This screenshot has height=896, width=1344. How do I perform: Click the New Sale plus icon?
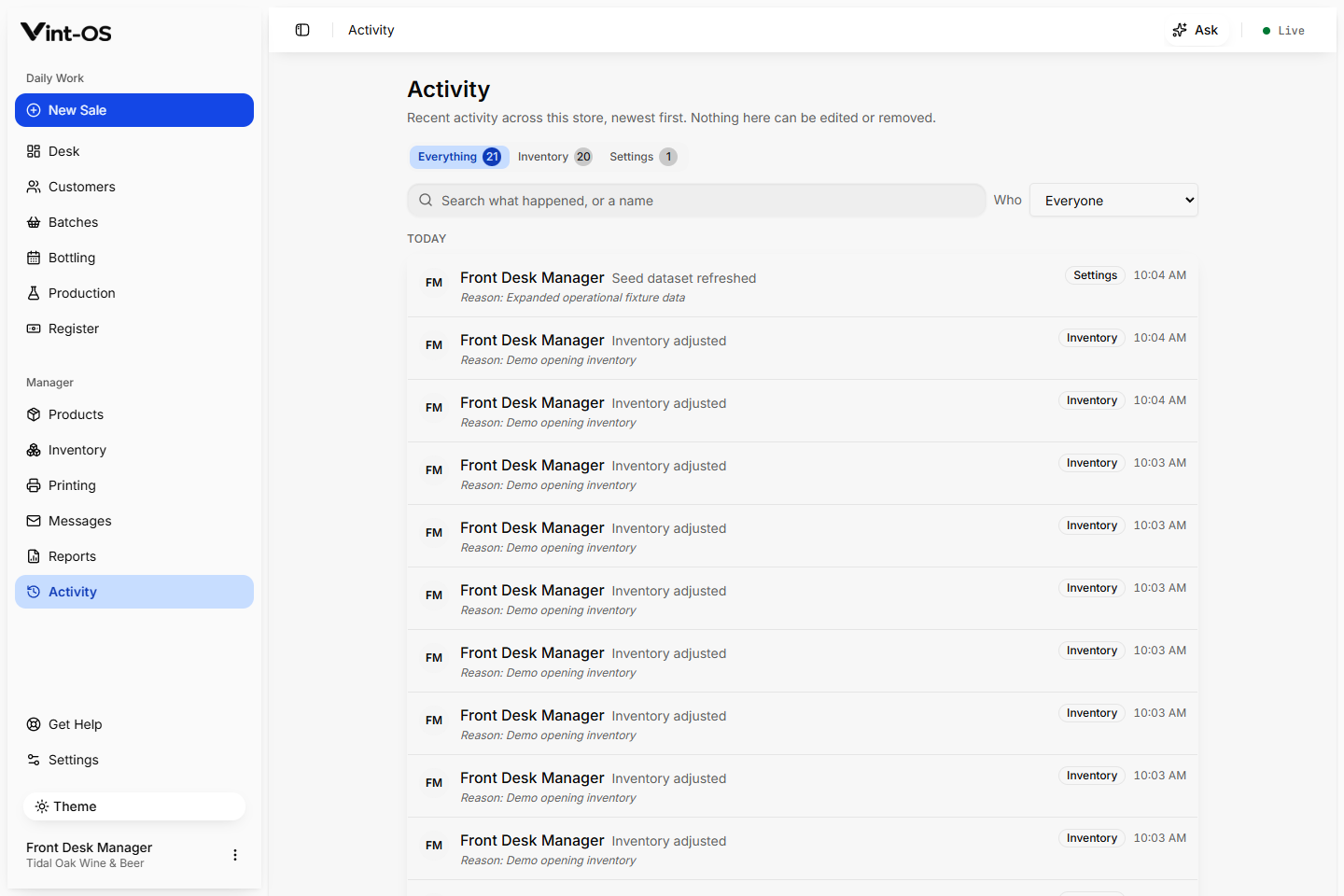coord(34,110)
